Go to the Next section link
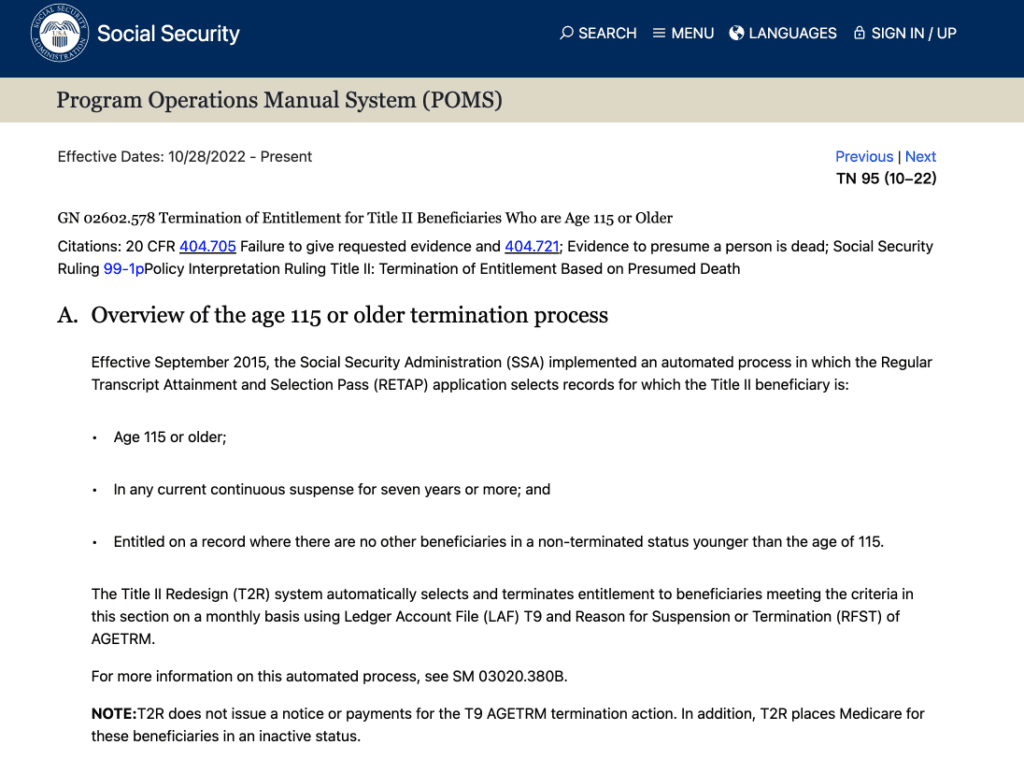The width and height of the screenshot is (1024, 759). point(920,156)
